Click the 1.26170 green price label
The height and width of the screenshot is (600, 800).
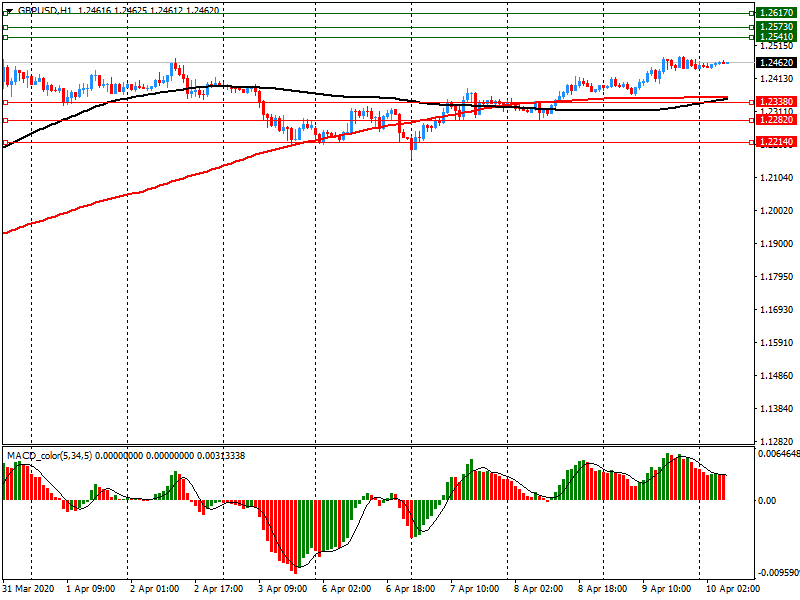click(x=776, y=13)
